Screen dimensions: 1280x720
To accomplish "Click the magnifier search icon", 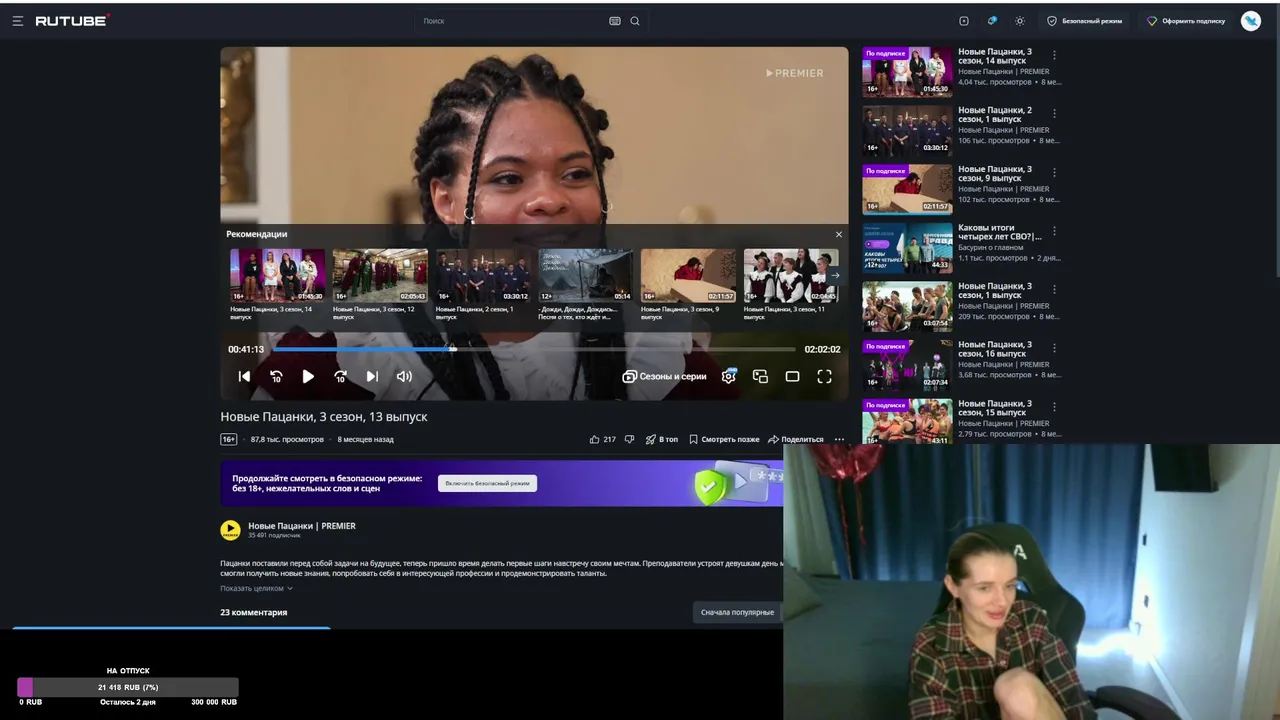I will pyautogui.click(x=635, y=21).
